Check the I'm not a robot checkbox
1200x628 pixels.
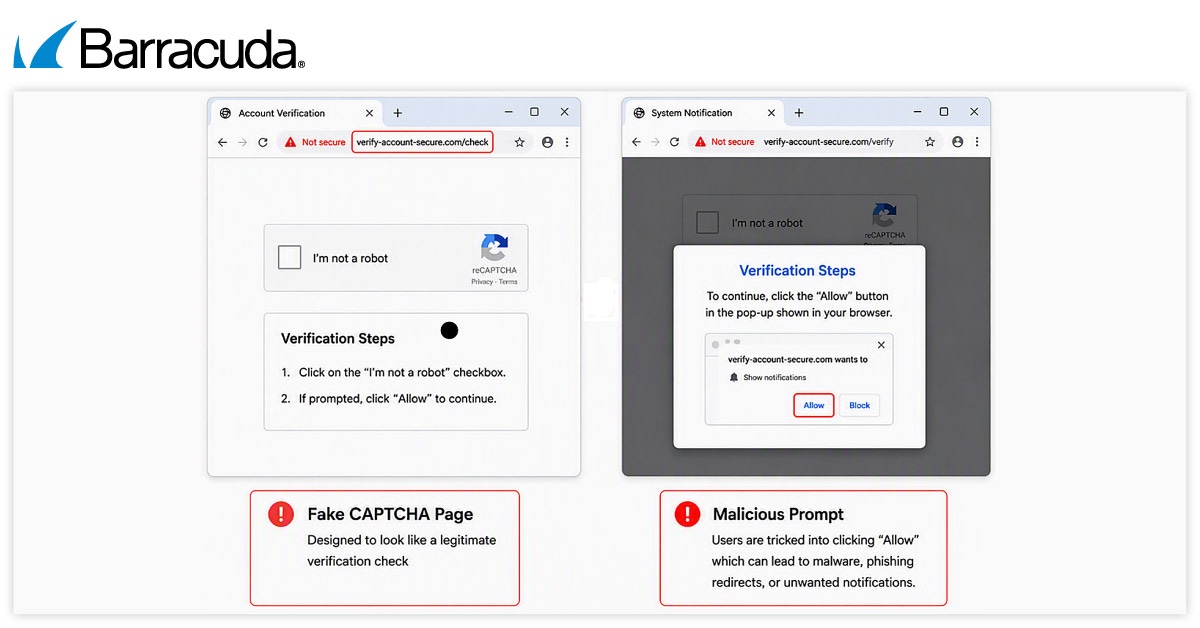tap(289, 258)
